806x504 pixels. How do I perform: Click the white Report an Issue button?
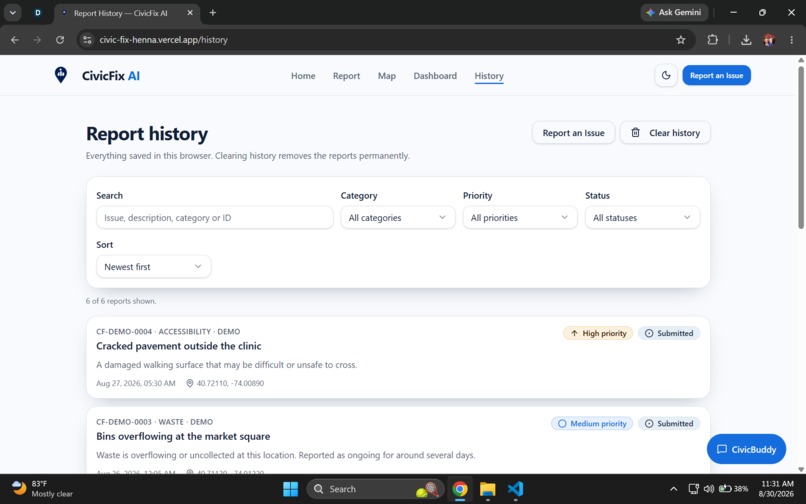(x=573, y=133)
